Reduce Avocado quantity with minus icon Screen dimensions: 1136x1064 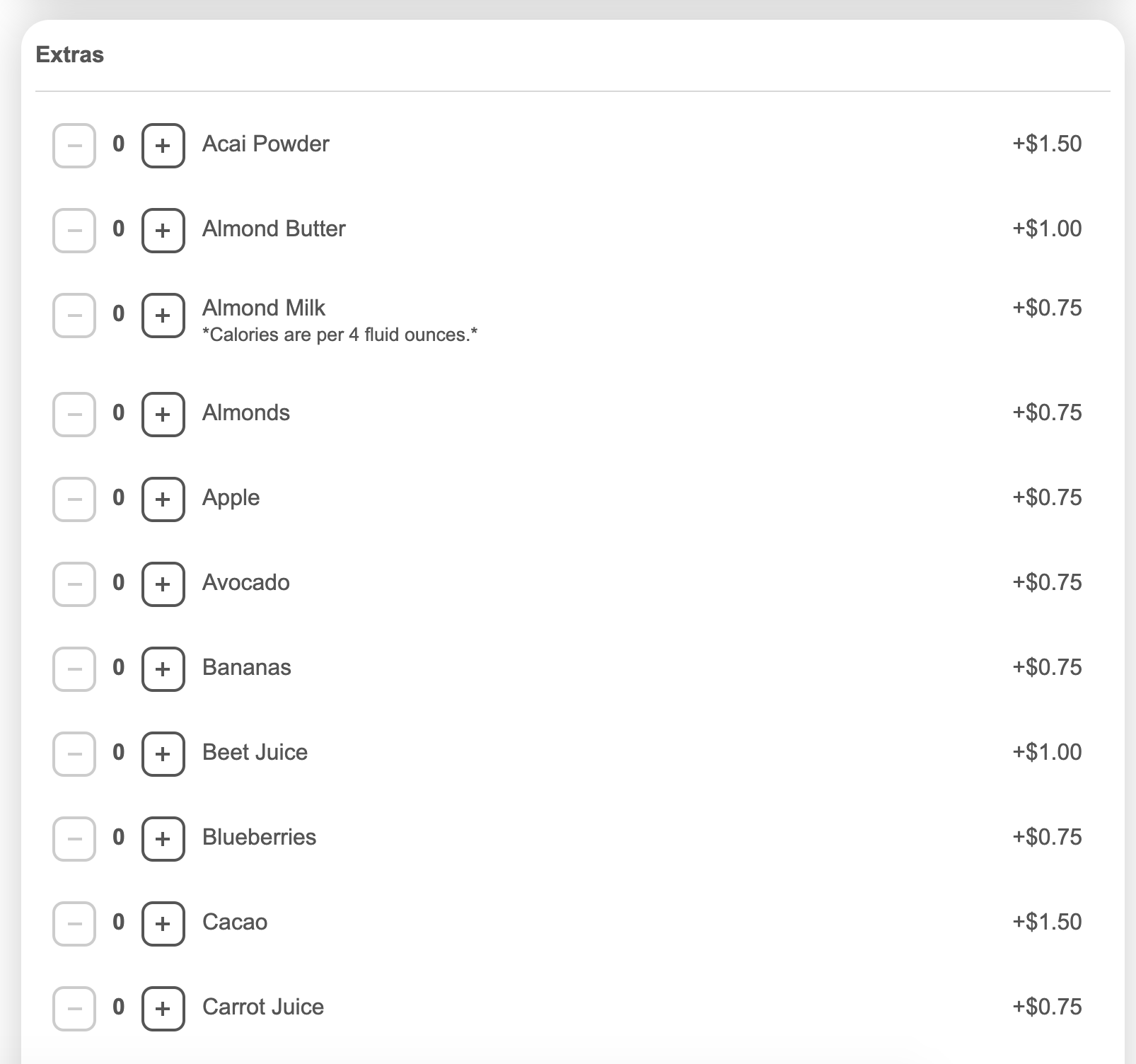tap(74, 584)
